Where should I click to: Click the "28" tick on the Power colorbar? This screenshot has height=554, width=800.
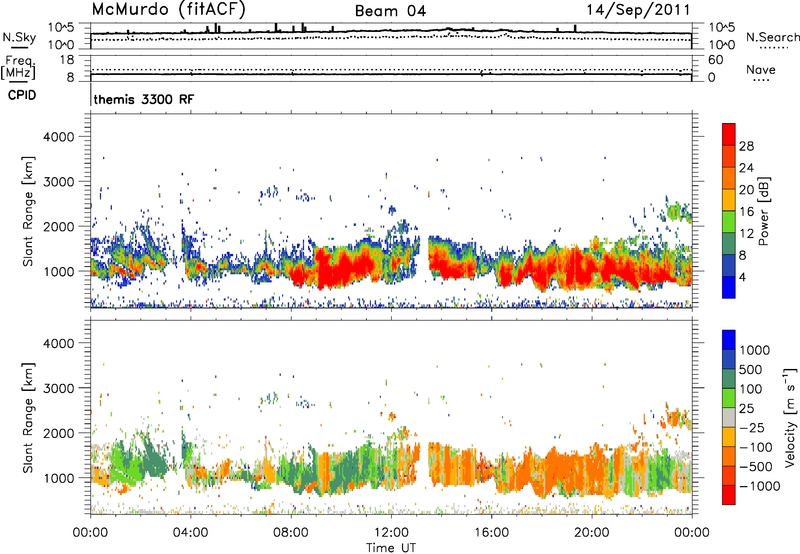coord(746,146)
